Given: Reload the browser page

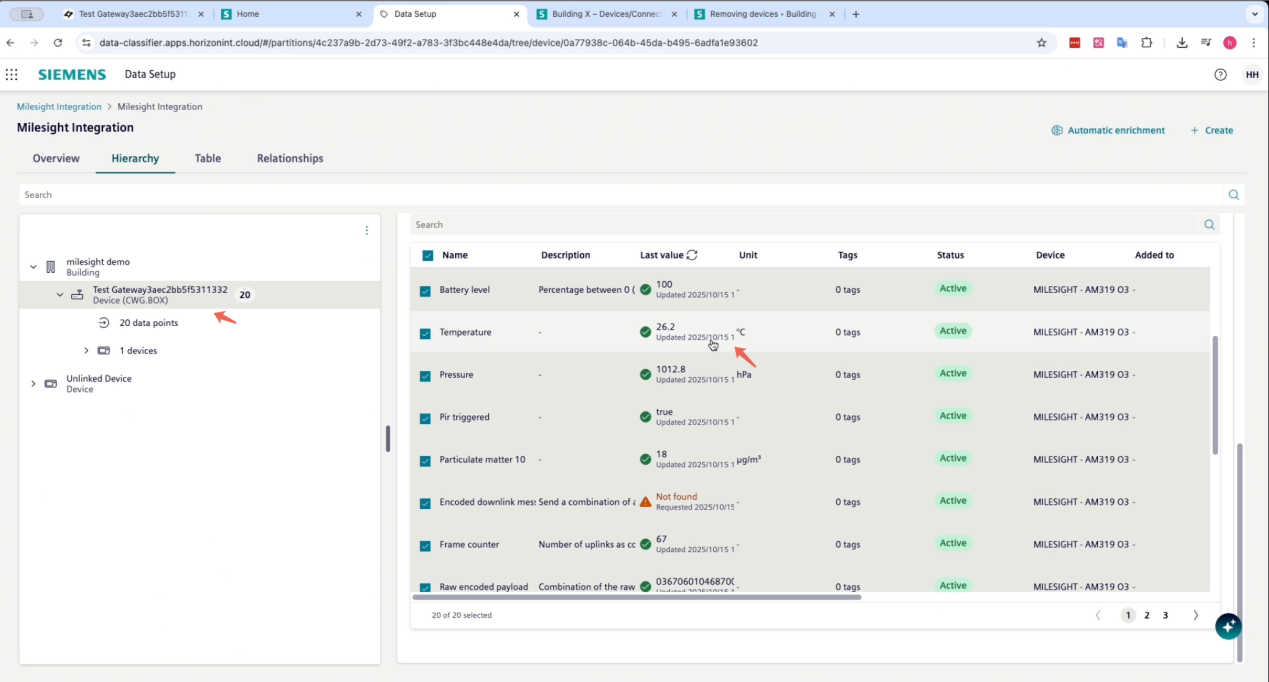Looking at the screenshot, I should [58, 43].
